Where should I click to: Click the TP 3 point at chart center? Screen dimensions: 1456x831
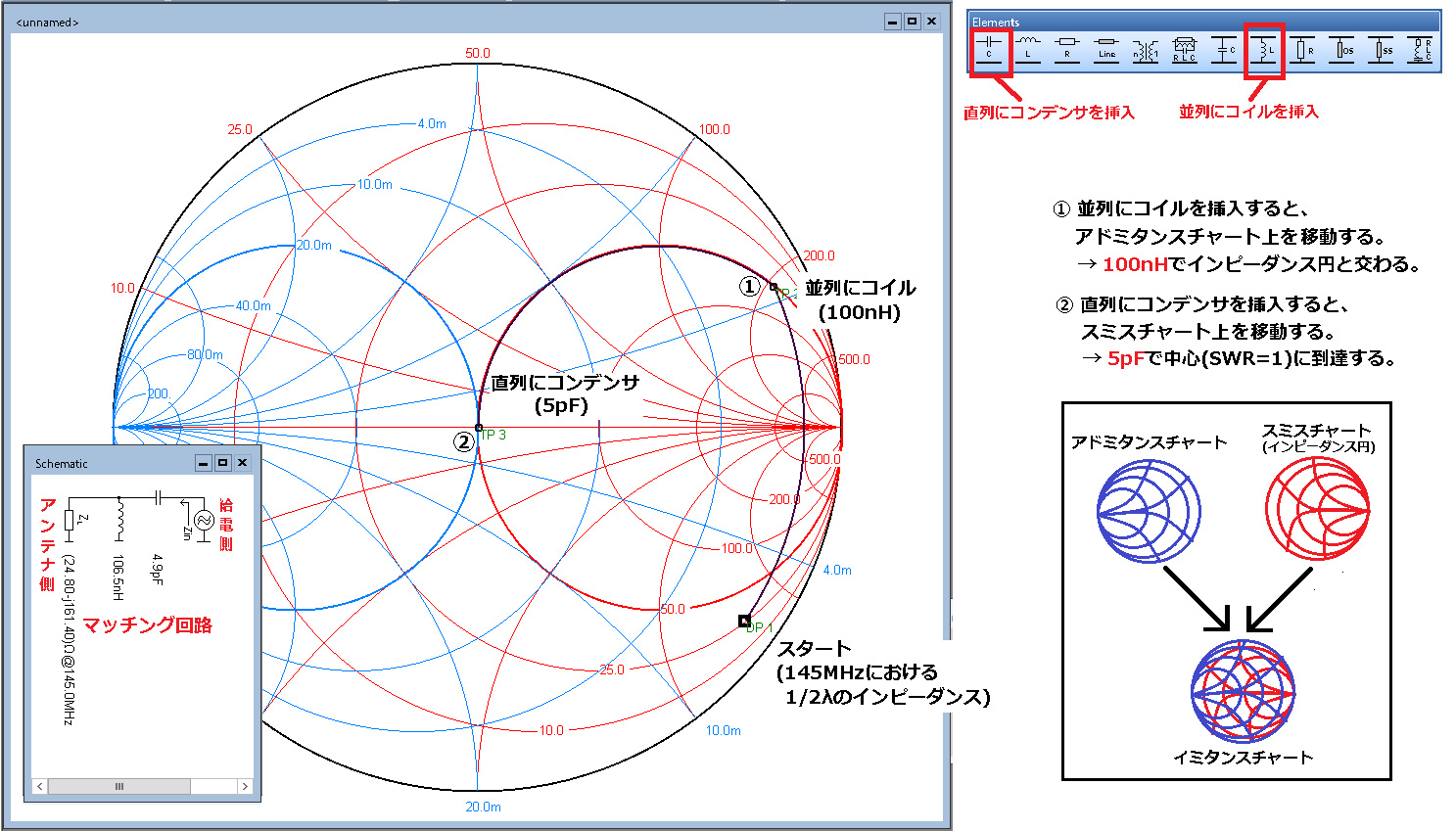tap(479, 428)
